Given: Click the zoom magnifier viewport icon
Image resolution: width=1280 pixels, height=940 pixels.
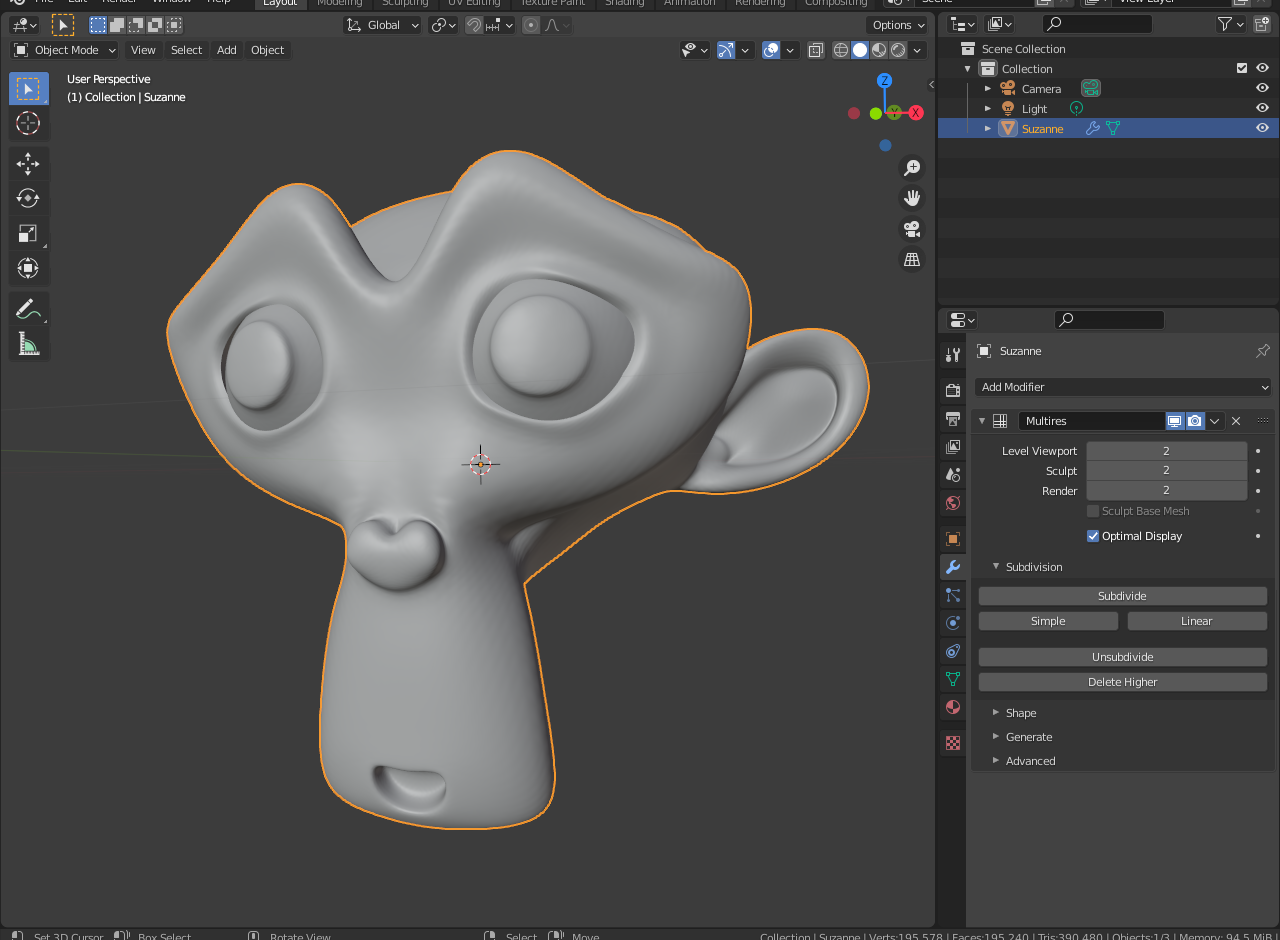Looking at the screenshot, I should pyautogui.click(x=911, y=167).
